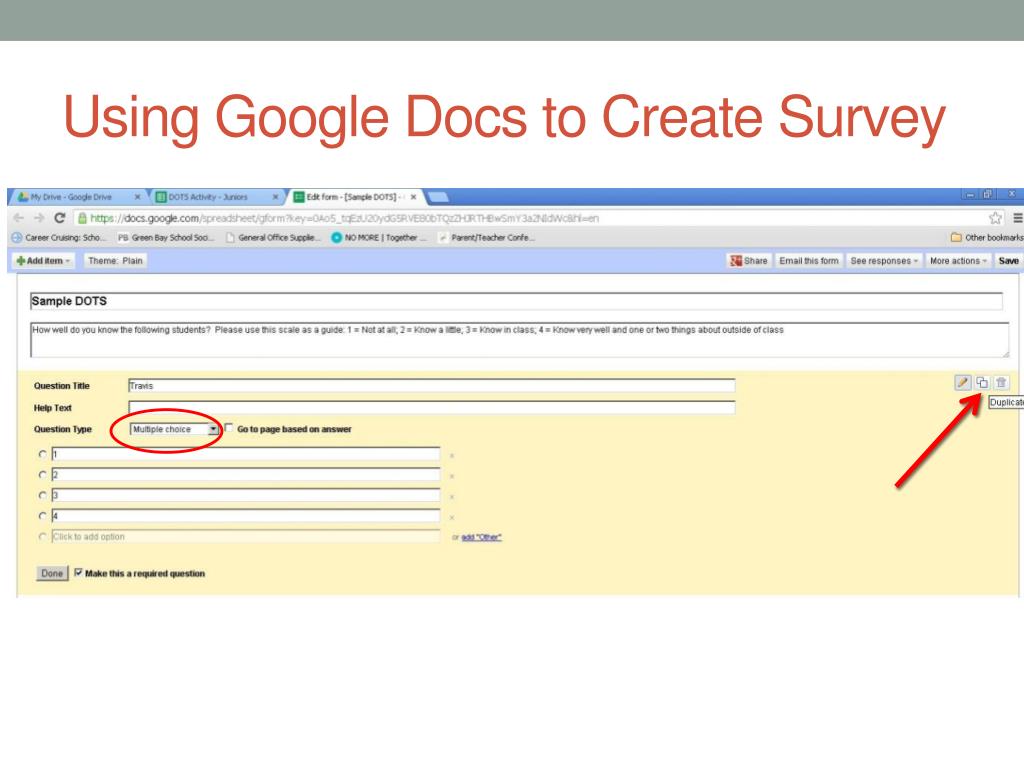Enable 'Go to page based on answer'

[229, 428]
